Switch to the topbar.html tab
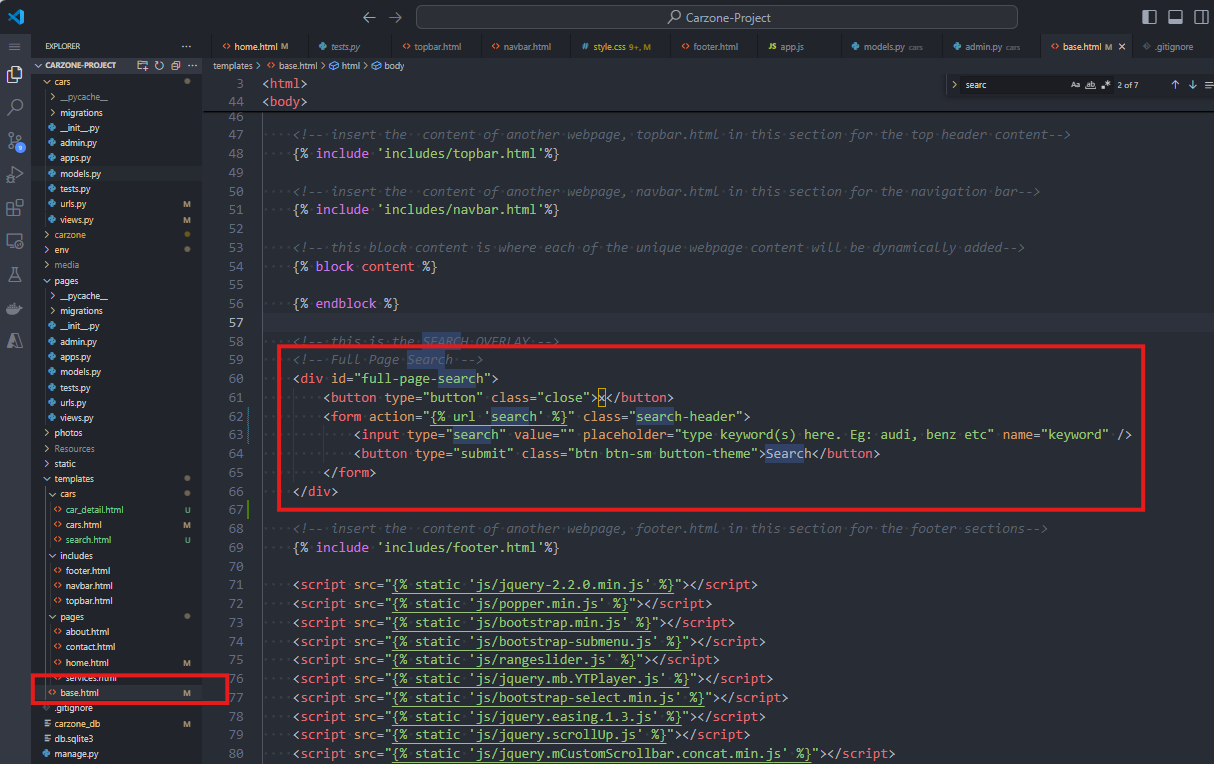The height and width of the screenshot is (764, 1214). pyautogui.click(x=437, y=47)
